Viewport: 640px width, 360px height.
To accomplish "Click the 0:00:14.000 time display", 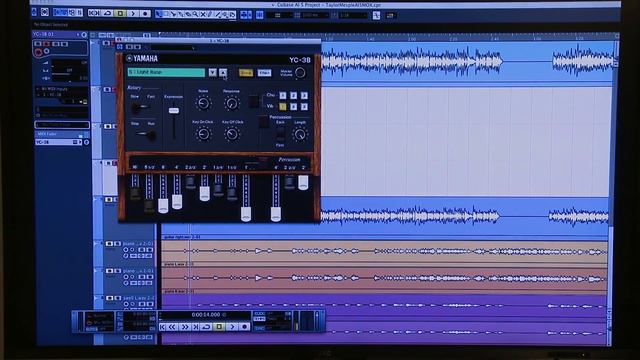I will click(x=206, y=315).
